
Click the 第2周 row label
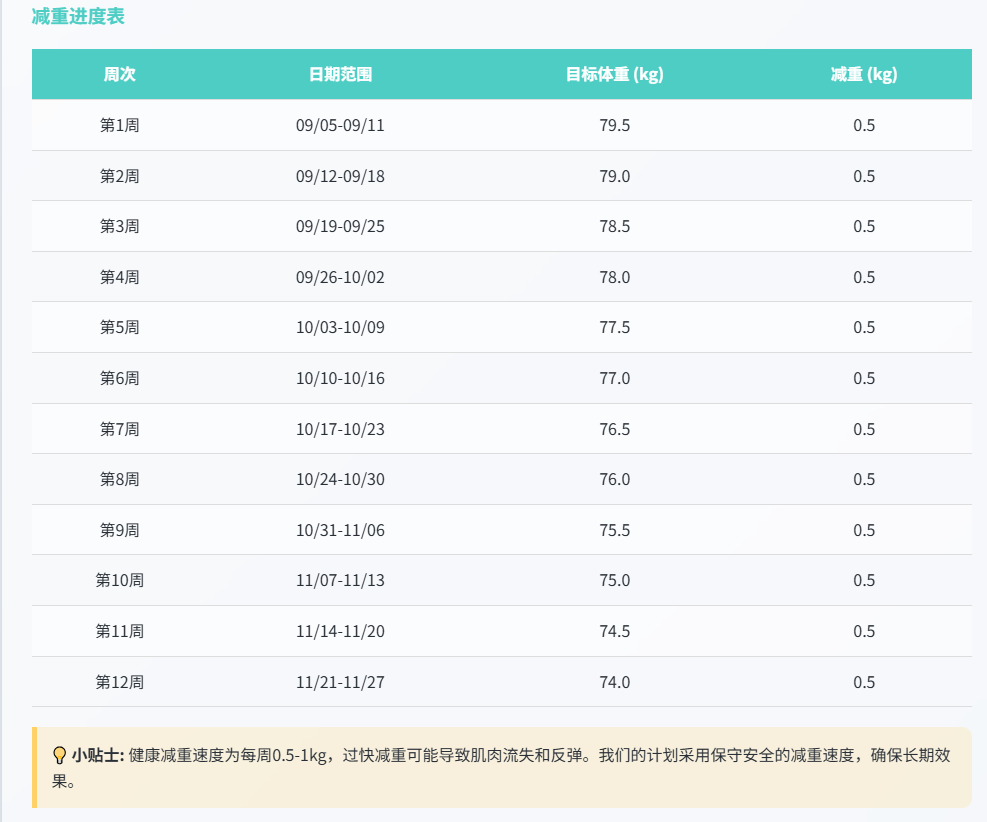point(120,176)
